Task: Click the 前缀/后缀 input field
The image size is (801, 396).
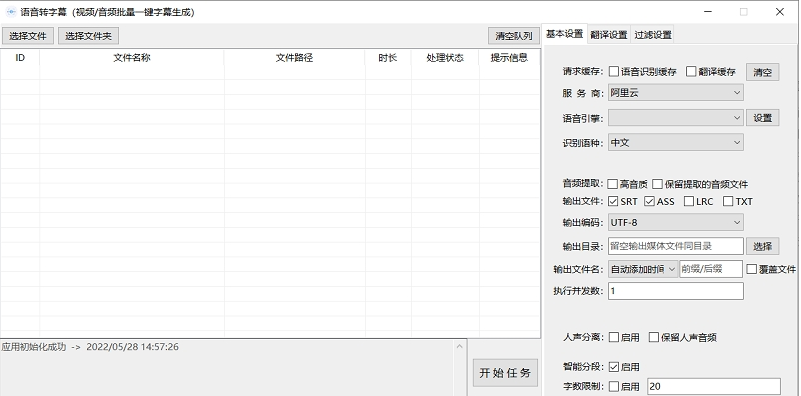Action: 711,269
